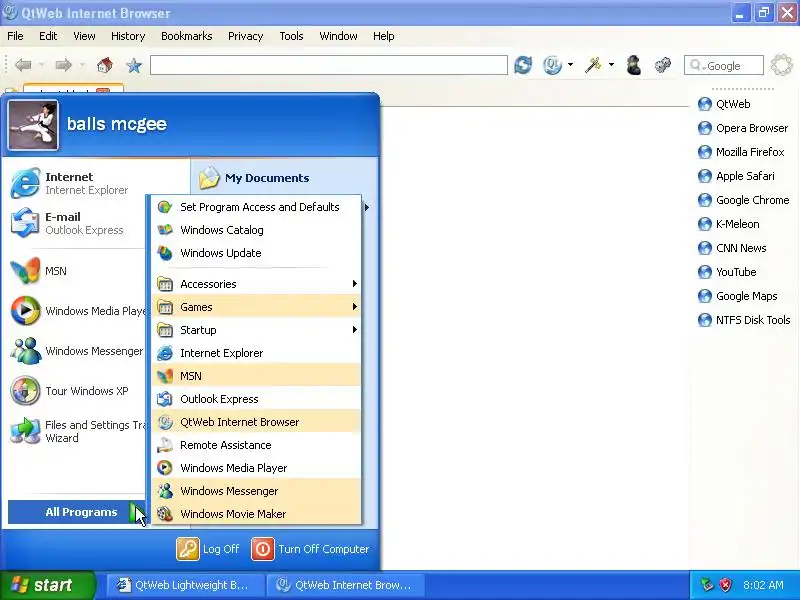Open Opera Browser bookmark link
The image size is (800, 600).
[x=743, y=128]
